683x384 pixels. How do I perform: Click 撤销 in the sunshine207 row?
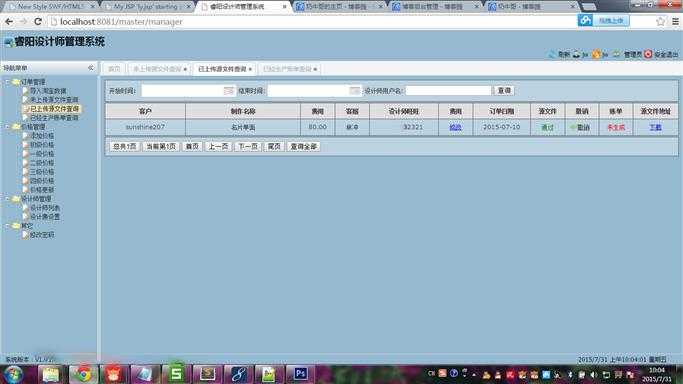[x=583, y=127]
